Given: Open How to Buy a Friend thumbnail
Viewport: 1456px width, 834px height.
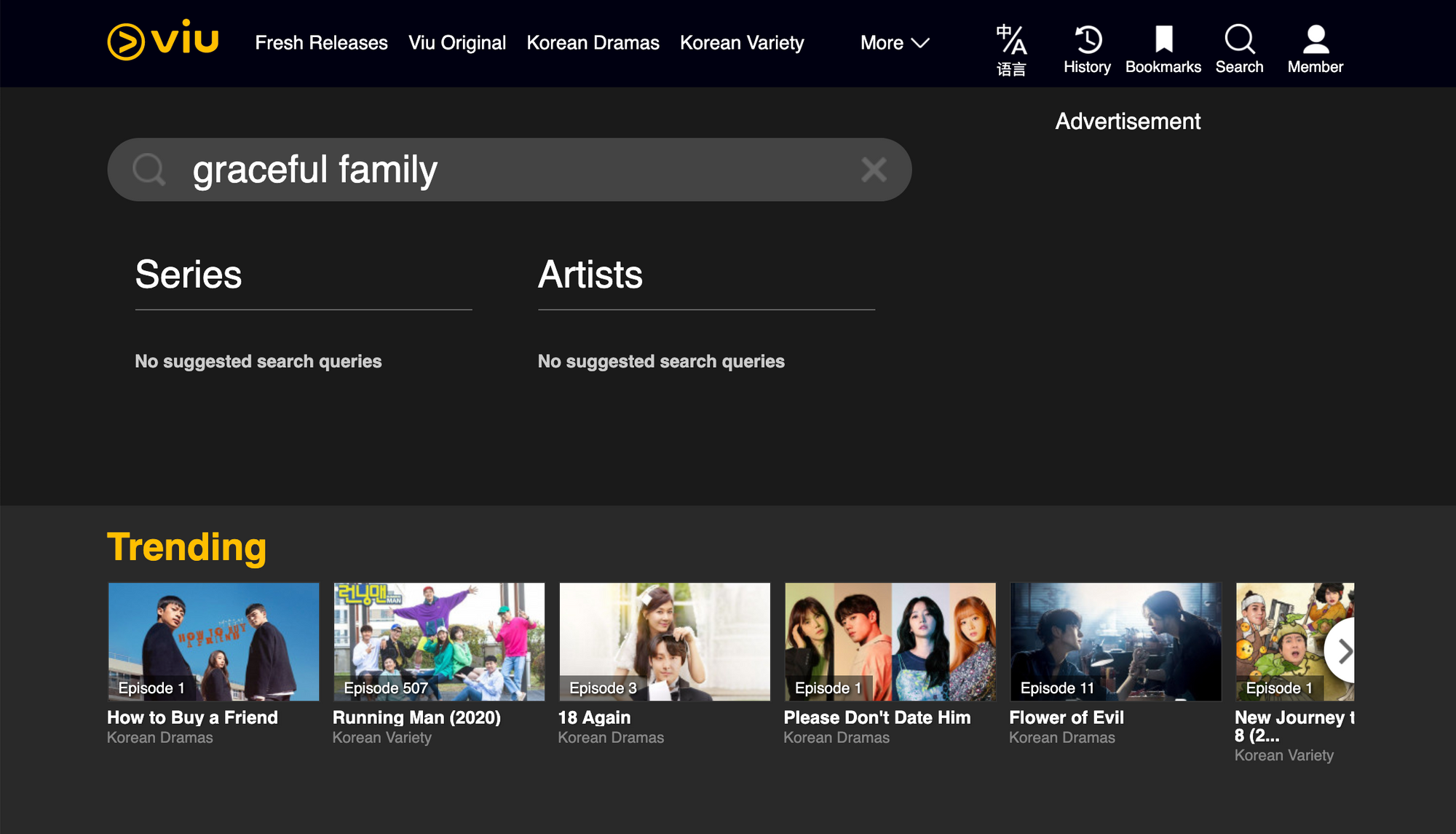Looking at the screenshot, I should click(x=213, y=642).
